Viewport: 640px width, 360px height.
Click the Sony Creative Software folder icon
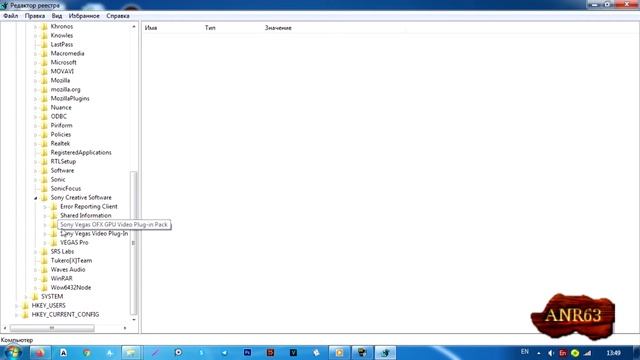[x=44, y=198]
